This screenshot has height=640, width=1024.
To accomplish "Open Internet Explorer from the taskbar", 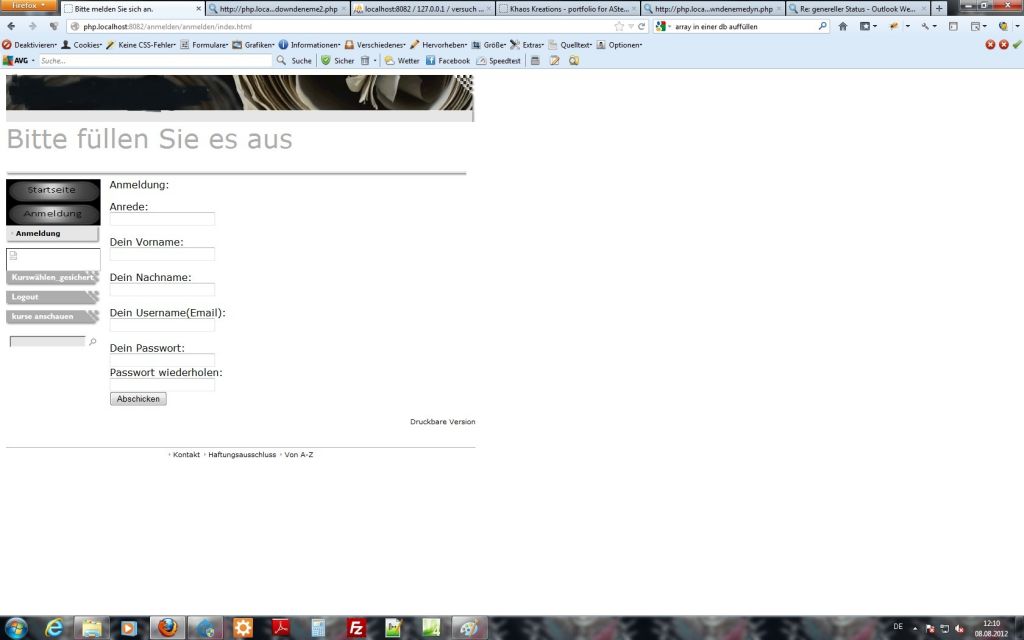I will pyautogui.click(x=54, y=628).
